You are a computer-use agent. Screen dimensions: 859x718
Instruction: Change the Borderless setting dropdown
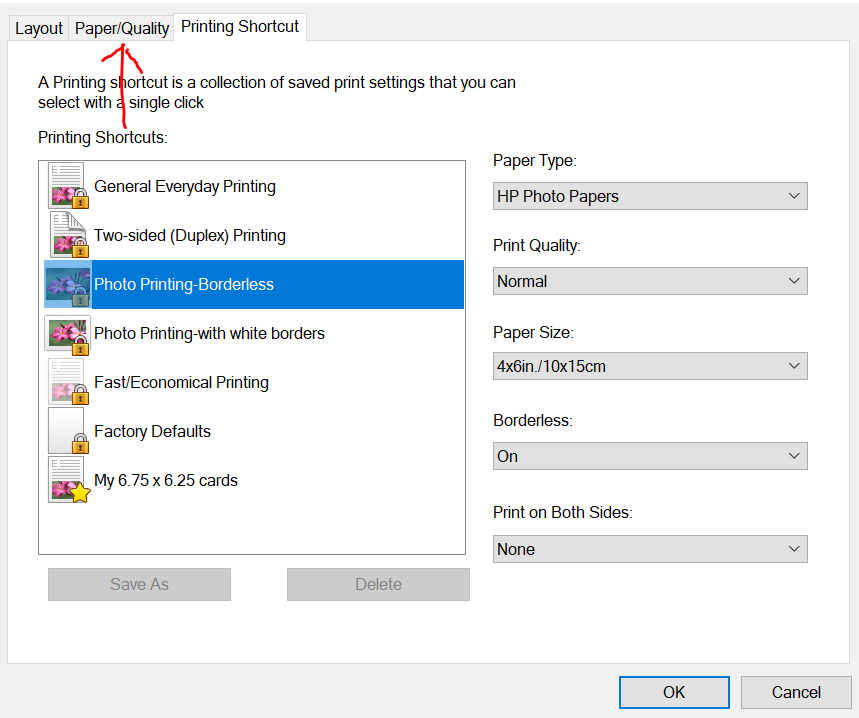click(x=650, y=457)
